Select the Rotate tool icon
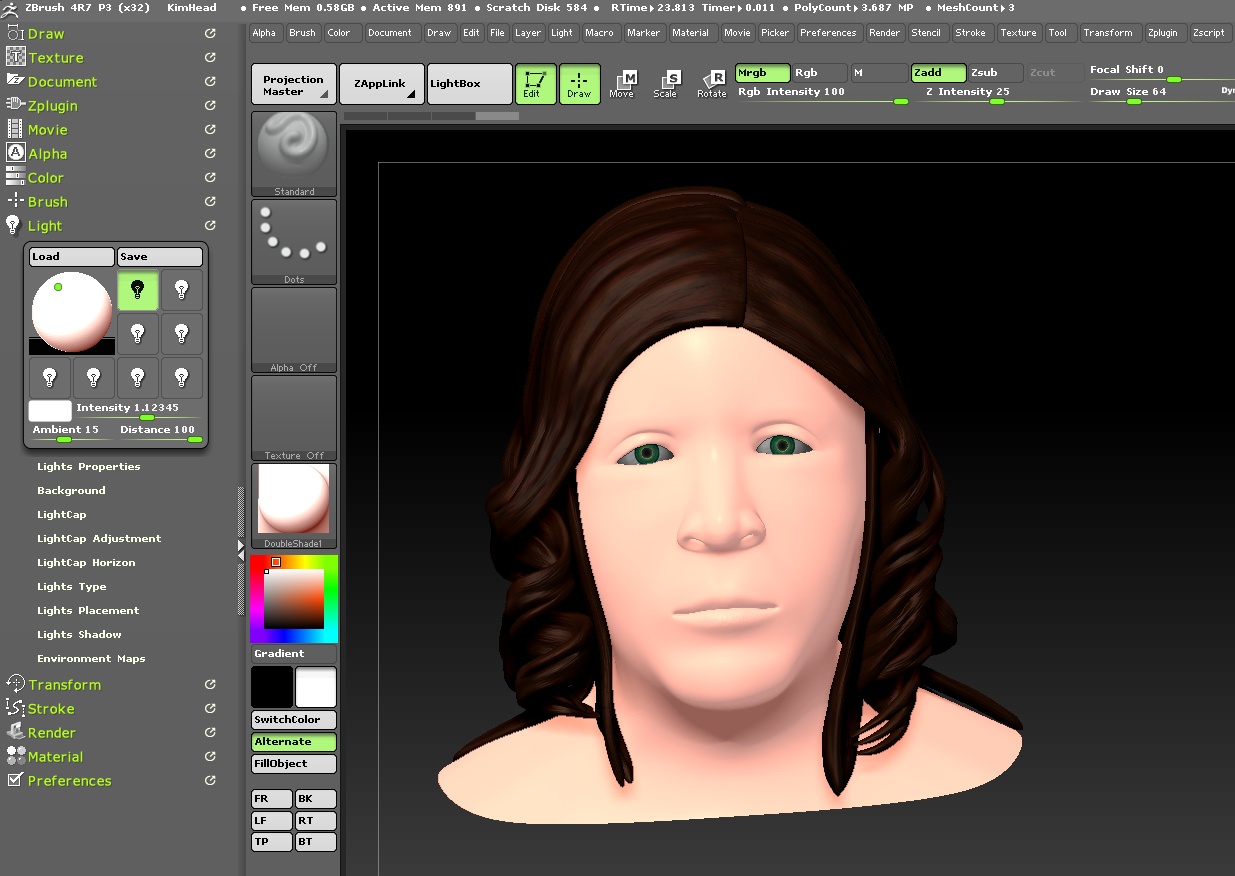 (711, 84)
